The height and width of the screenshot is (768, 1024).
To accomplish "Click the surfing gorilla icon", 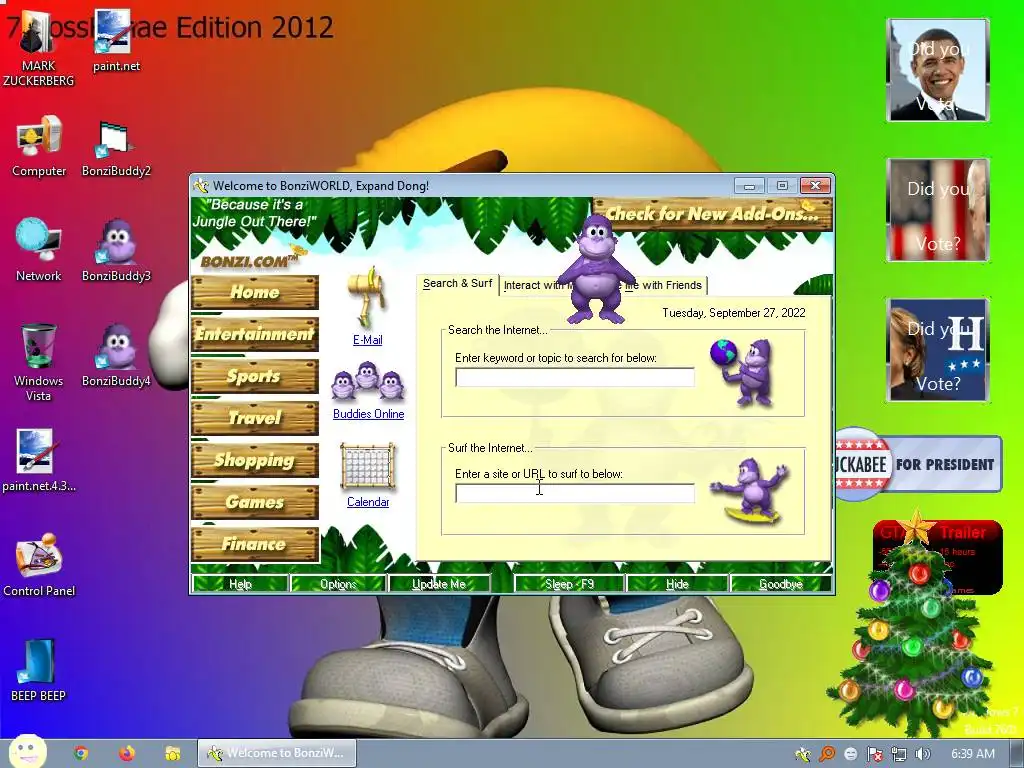I will (x=751, y=491).
